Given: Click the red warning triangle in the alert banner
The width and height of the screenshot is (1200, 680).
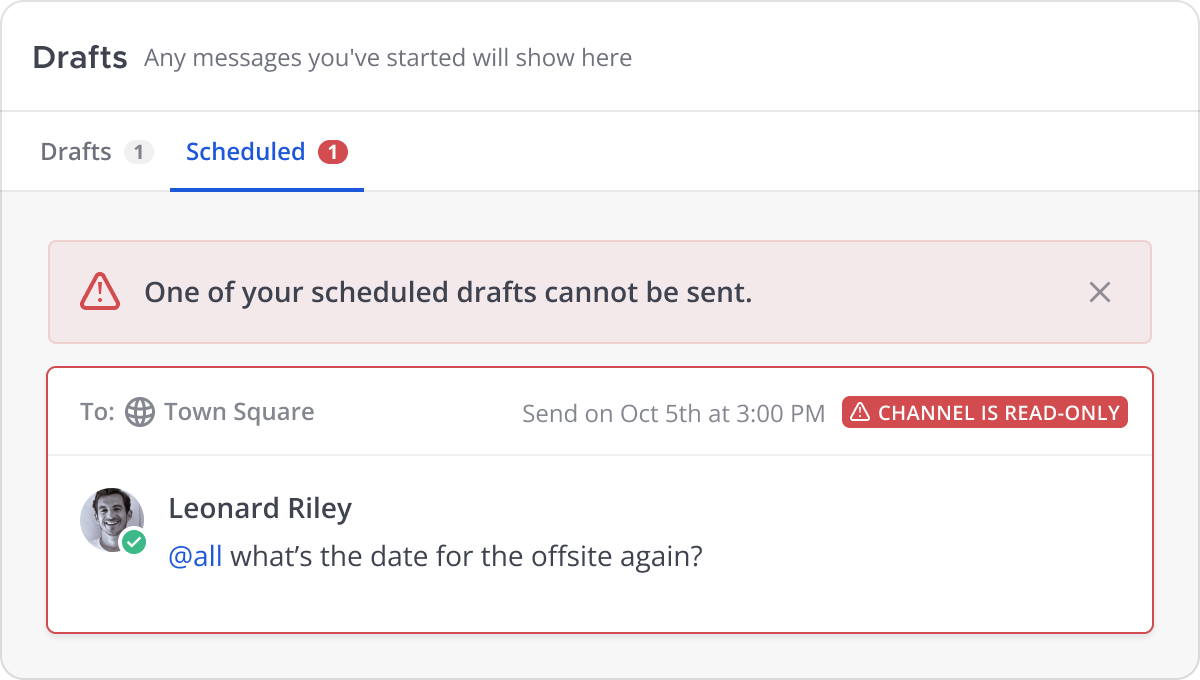Looking at the screenshot, I should (100, 292).
